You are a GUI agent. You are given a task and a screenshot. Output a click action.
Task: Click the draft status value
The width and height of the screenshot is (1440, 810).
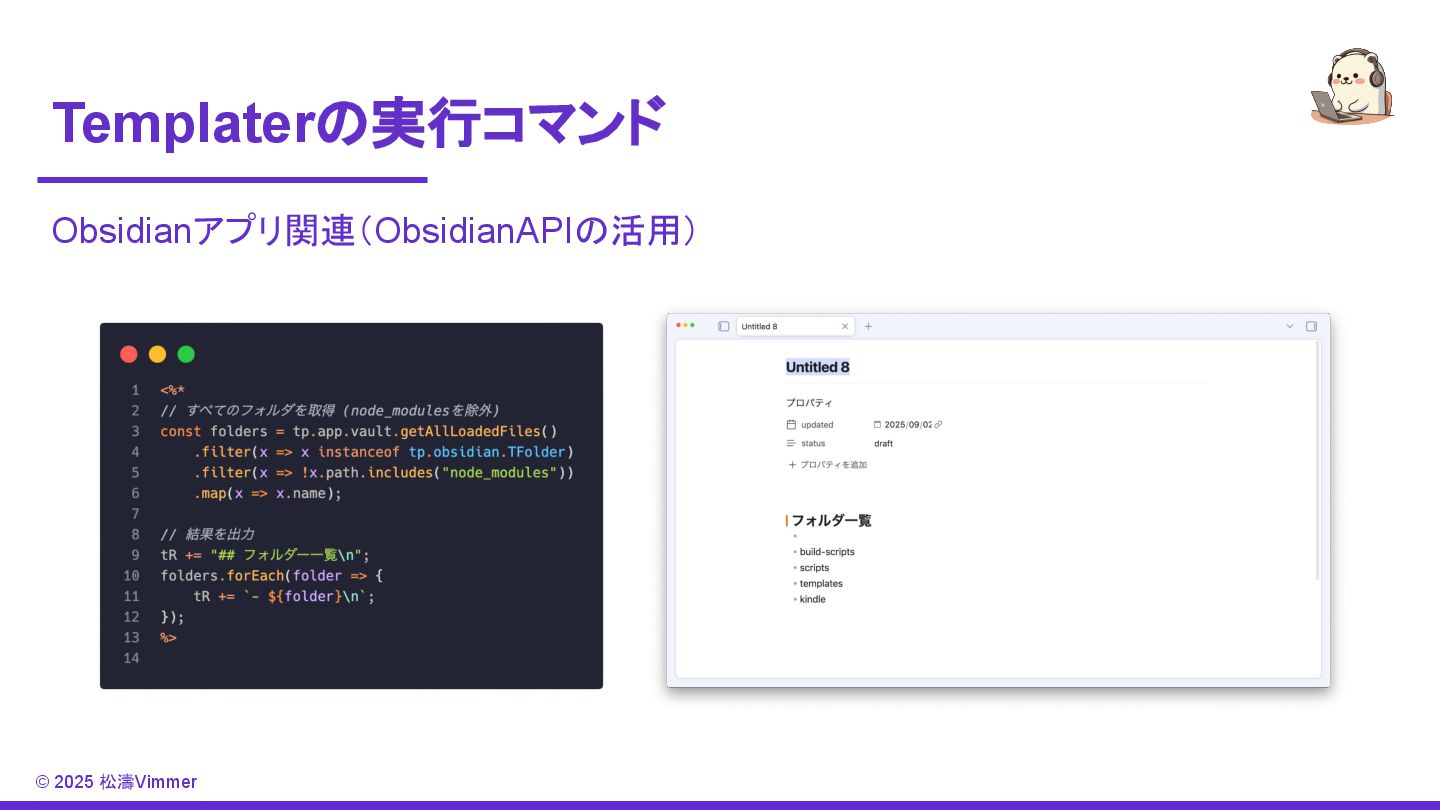point(883,443)
